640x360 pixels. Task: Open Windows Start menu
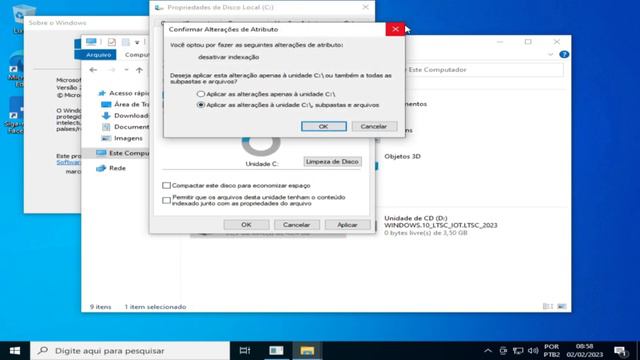point(15,351)
